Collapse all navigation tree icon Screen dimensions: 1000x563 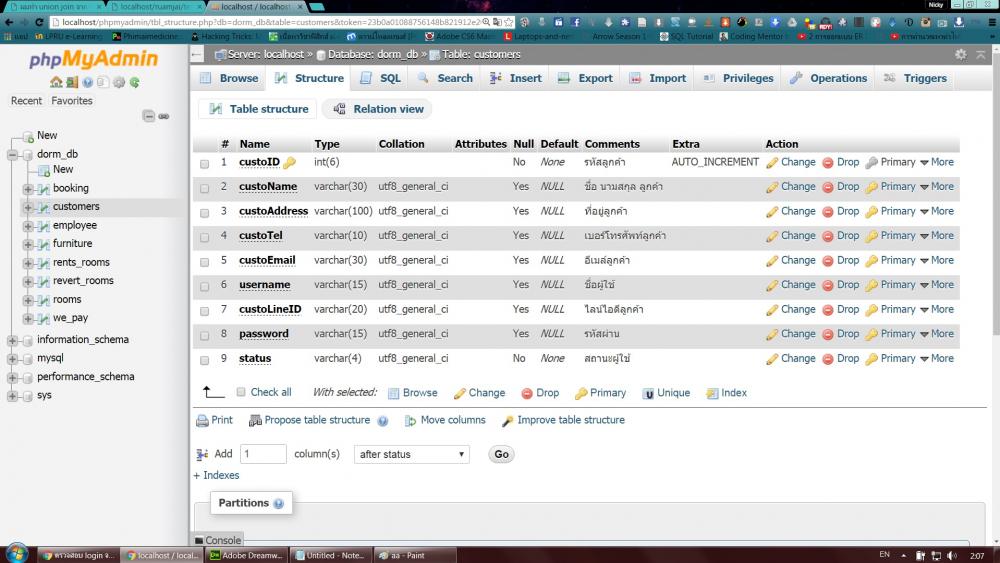(x=149, y=116)
